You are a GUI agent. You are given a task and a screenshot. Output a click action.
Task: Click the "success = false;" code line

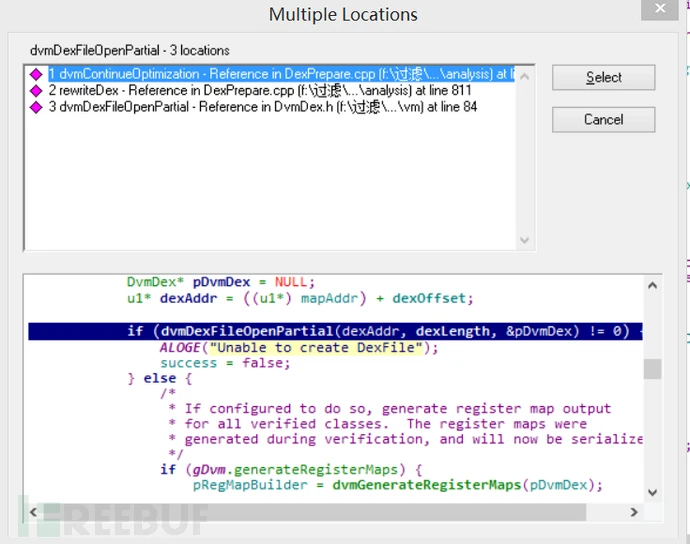pyautogui.click(x=225, y=363)
